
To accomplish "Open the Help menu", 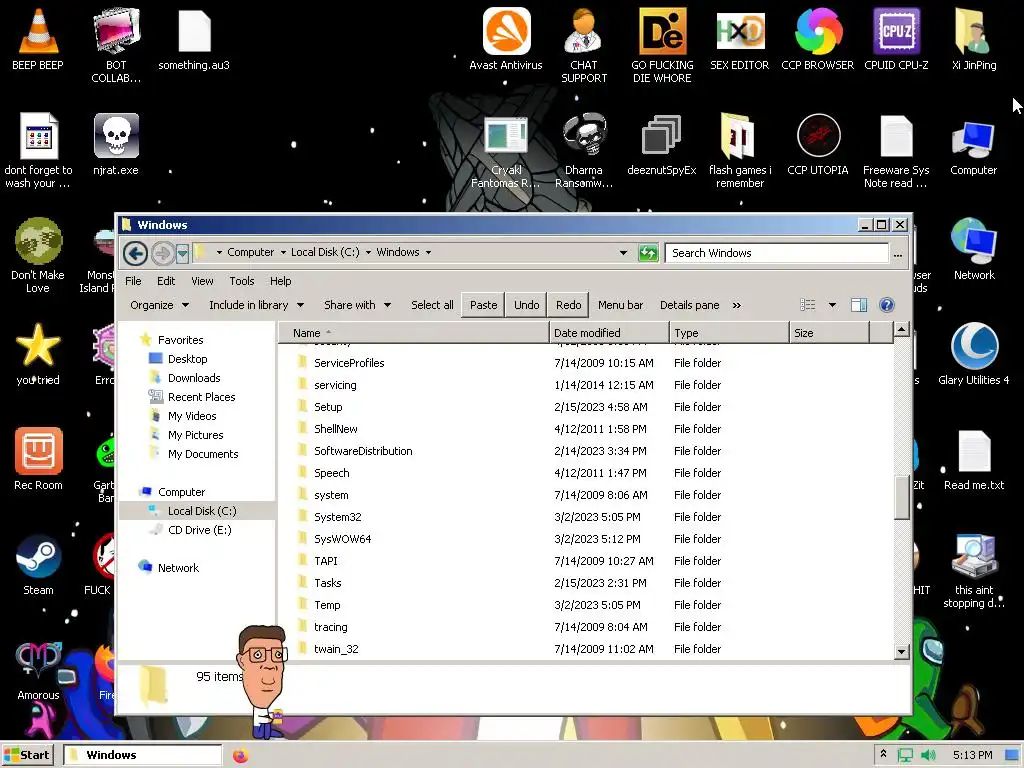I will pyautogui.click(x=281, y=281).
